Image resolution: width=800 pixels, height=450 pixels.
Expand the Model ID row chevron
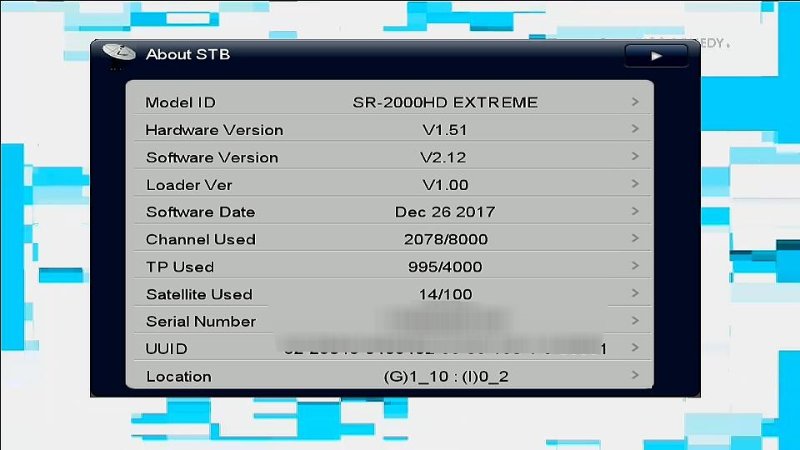pos(635,102)
